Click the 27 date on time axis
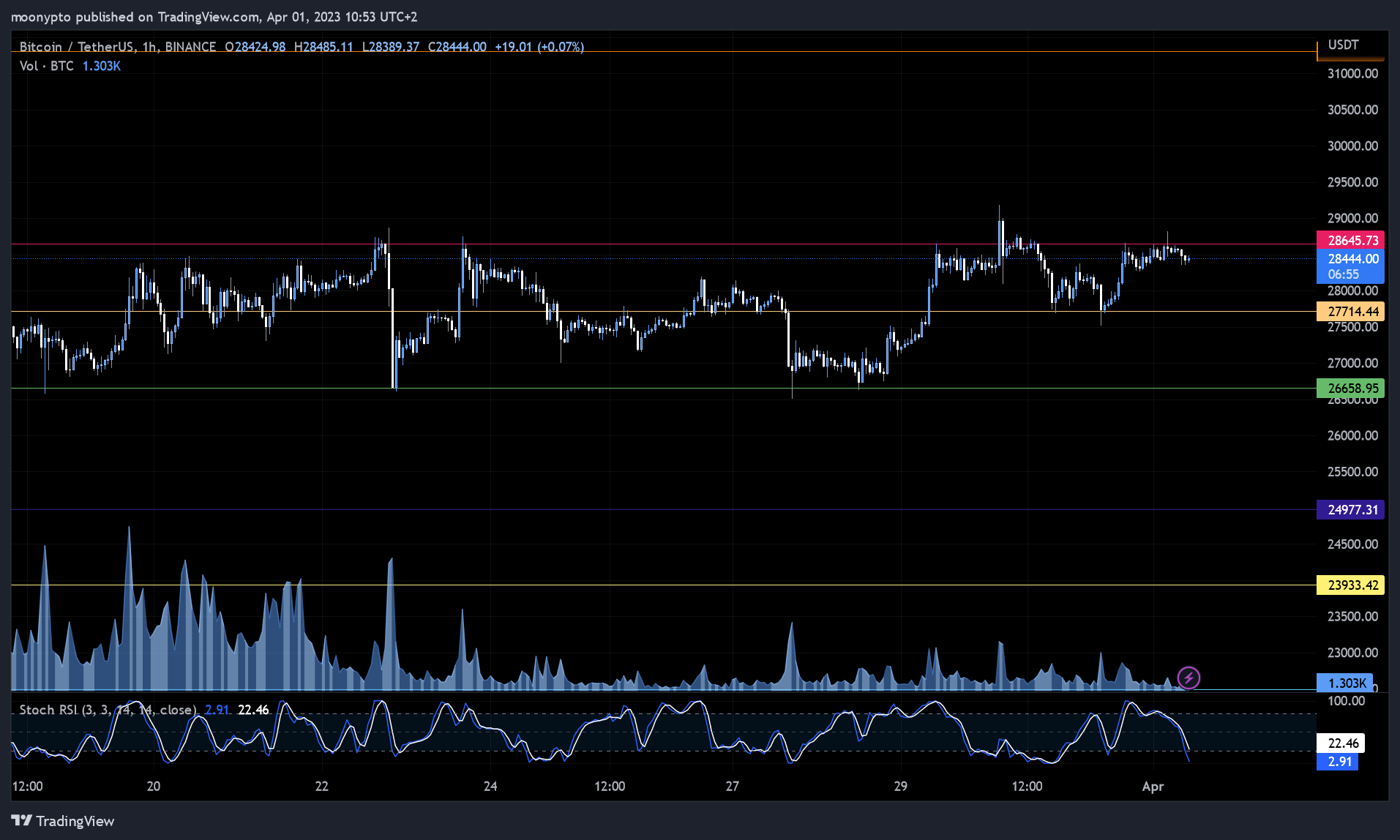 click(733, 786)
